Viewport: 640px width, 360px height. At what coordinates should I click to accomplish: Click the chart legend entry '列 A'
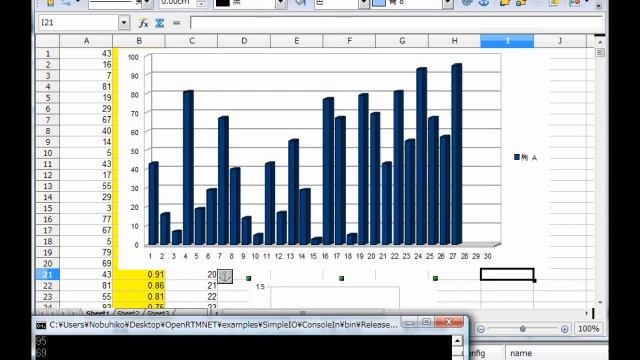526,158
